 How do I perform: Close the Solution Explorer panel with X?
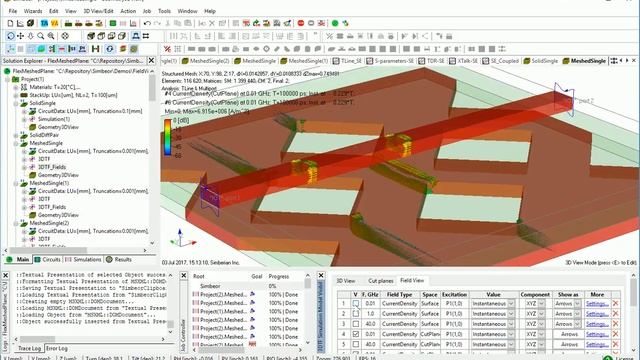[x=151, y=60]
